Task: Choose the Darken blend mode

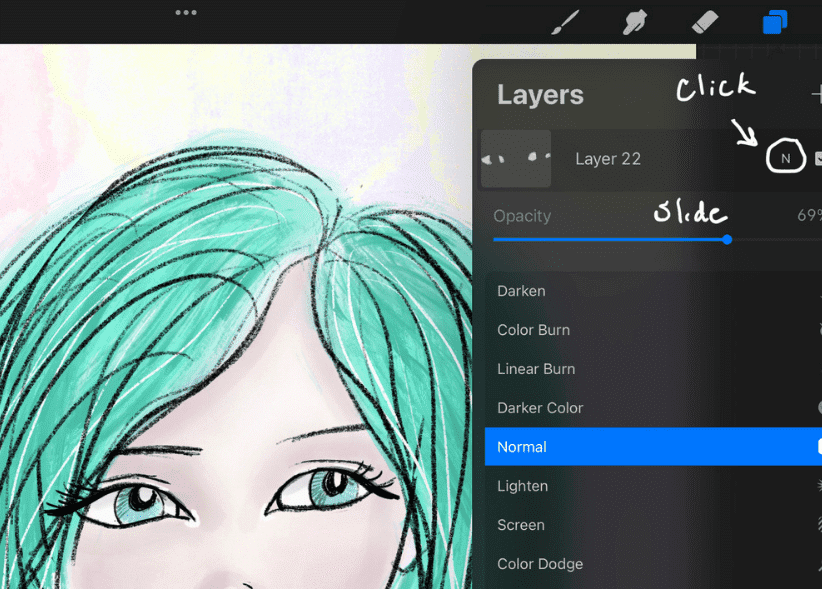Action: click(x=522, y=291)
